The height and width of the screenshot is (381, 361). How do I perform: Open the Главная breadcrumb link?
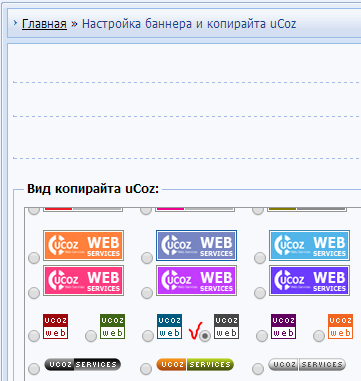point(44,24)
